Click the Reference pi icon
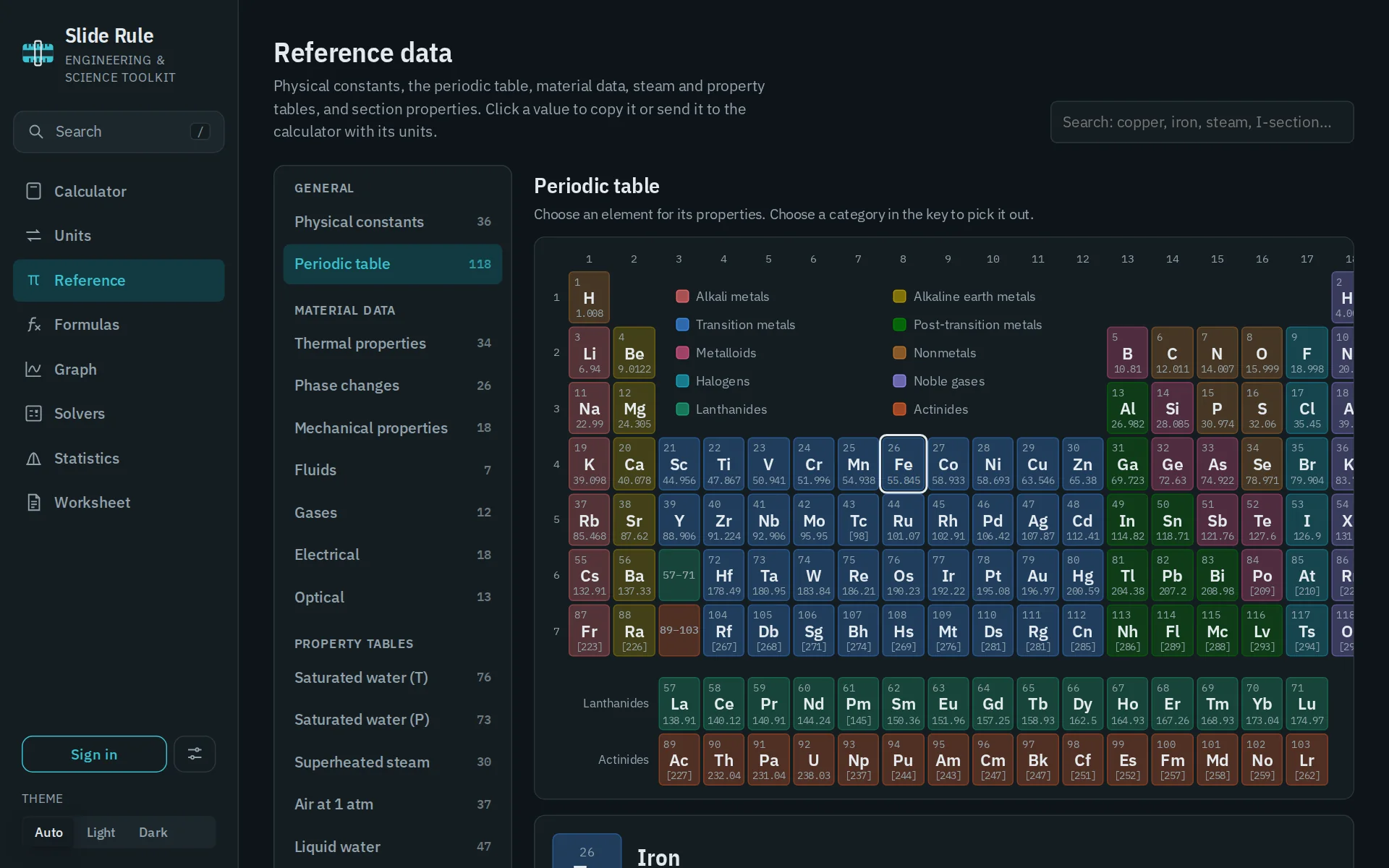This screenshot has width=1389, height=868. 33,280
